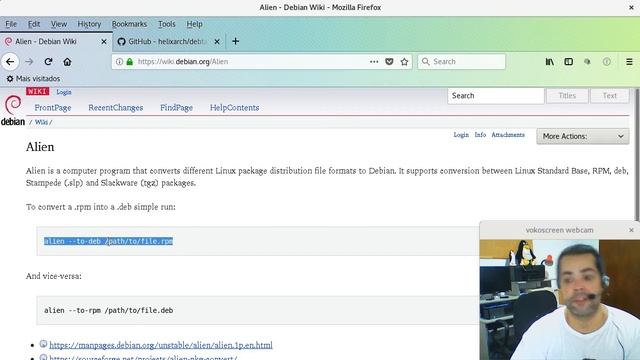
Task: Save page to Pocket icon
Action: tap(389, 62)
